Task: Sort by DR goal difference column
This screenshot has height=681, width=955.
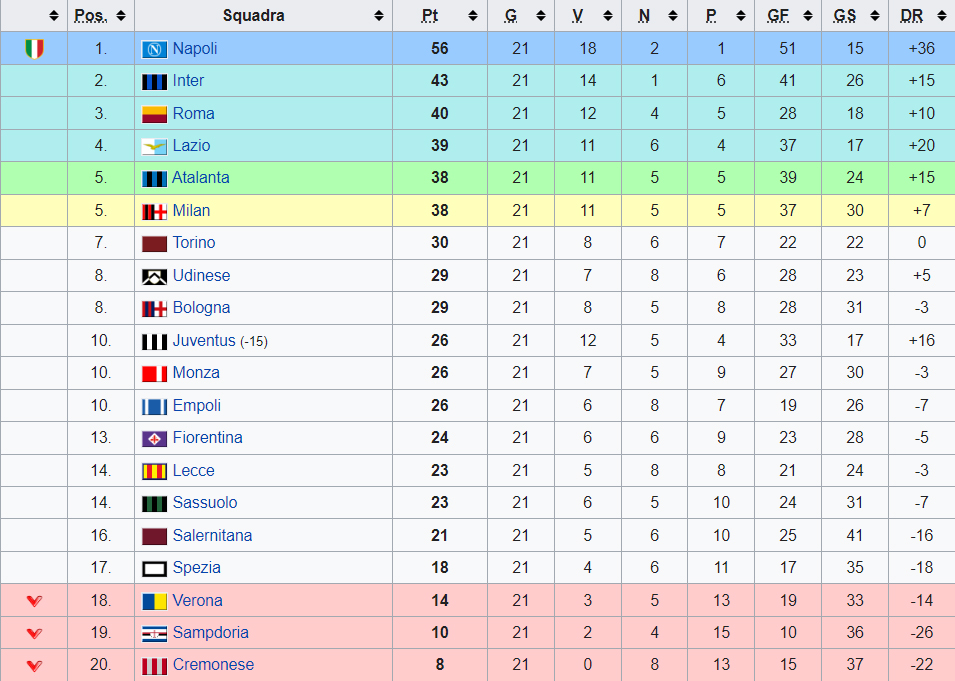Action: click(x=940, y=16)
